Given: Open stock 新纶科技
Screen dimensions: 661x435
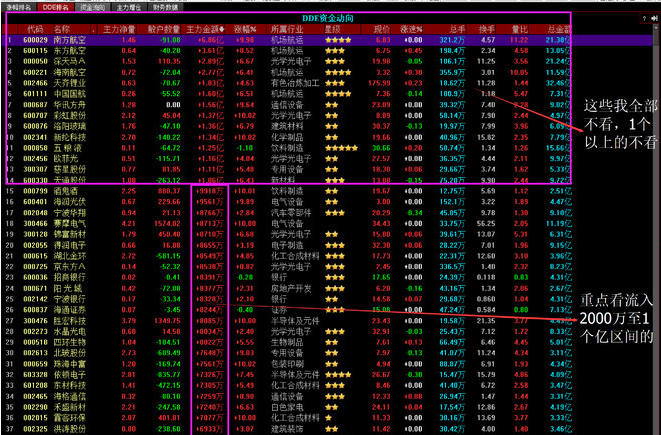Looking at the screenshot, I should click(70, 137).
